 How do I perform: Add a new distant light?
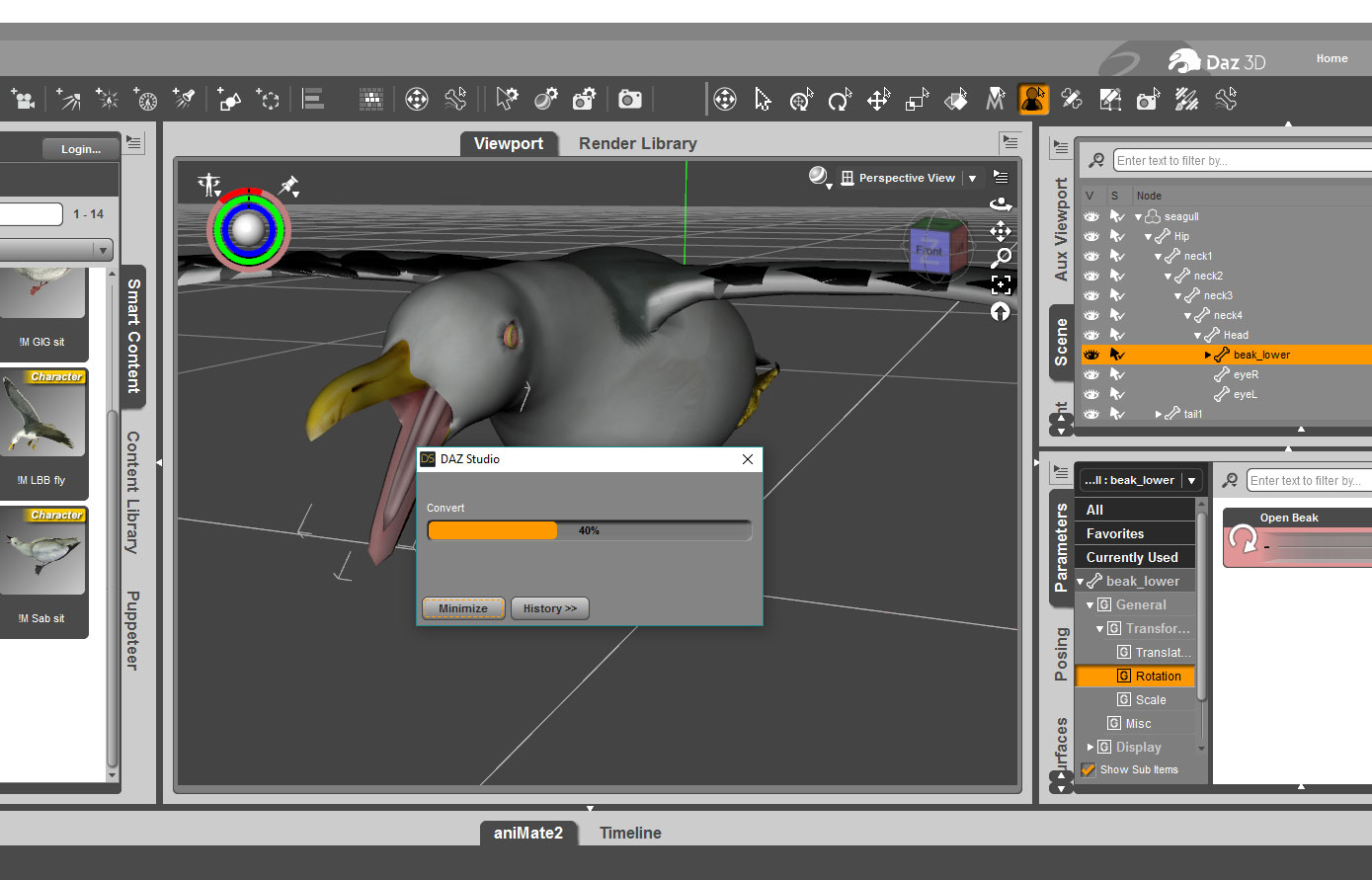tap(68, 99)
